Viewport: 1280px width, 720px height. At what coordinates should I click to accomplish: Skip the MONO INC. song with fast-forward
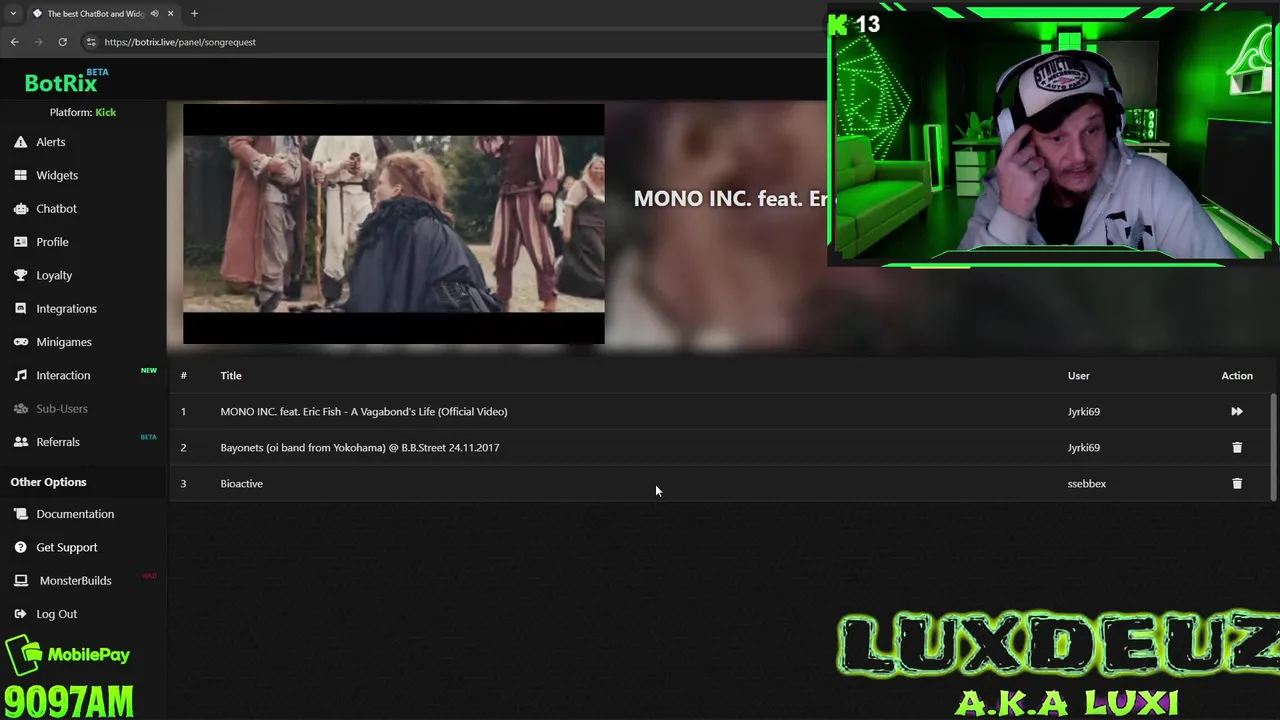click(1237, 411)
